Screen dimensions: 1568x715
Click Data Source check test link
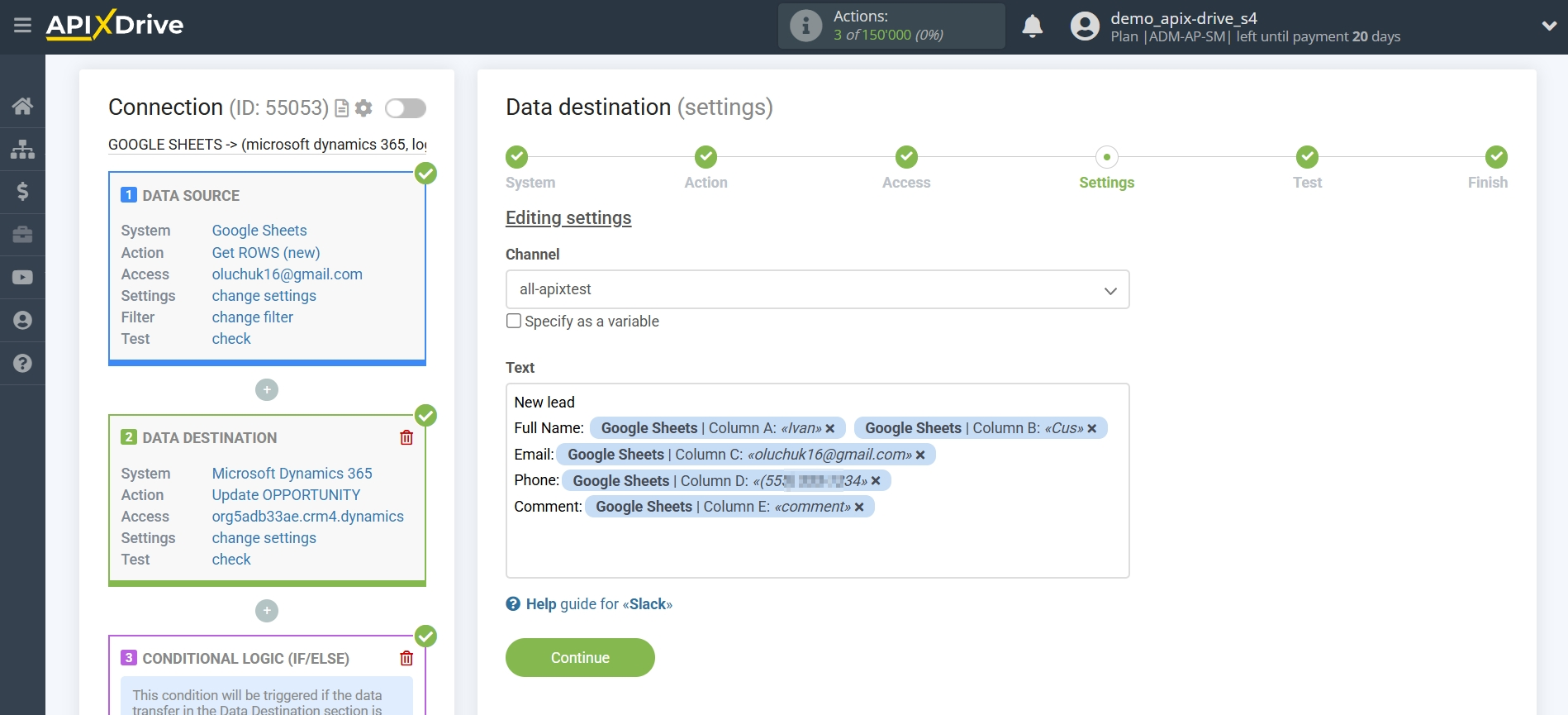point(231,339)
